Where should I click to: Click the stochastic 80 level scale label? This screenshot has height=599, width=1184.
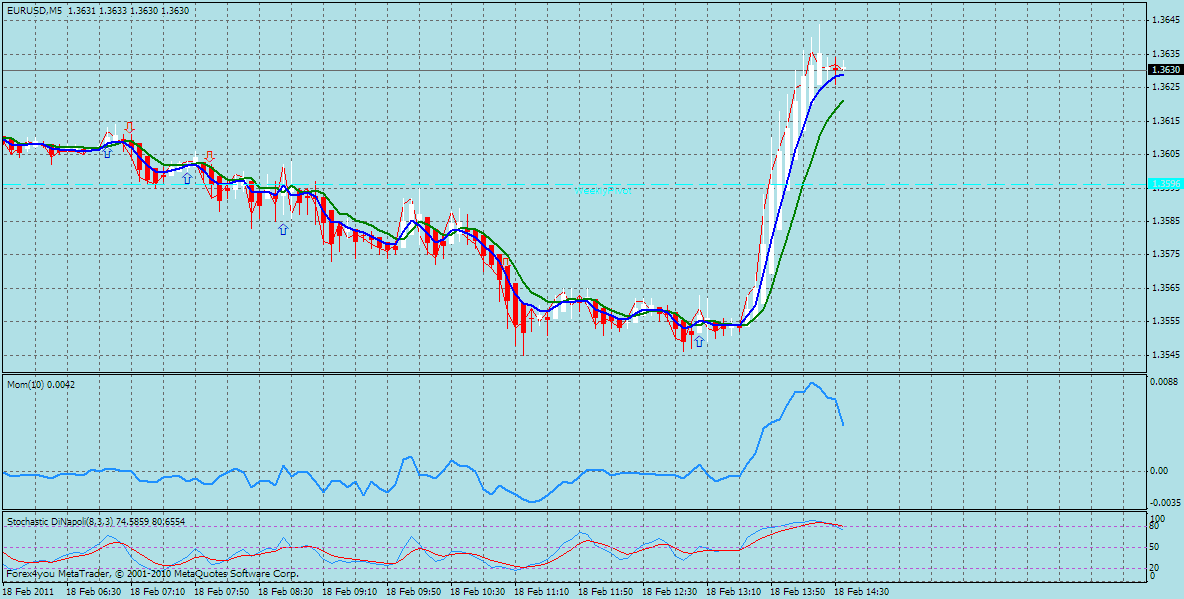(x=1153, y=526)
